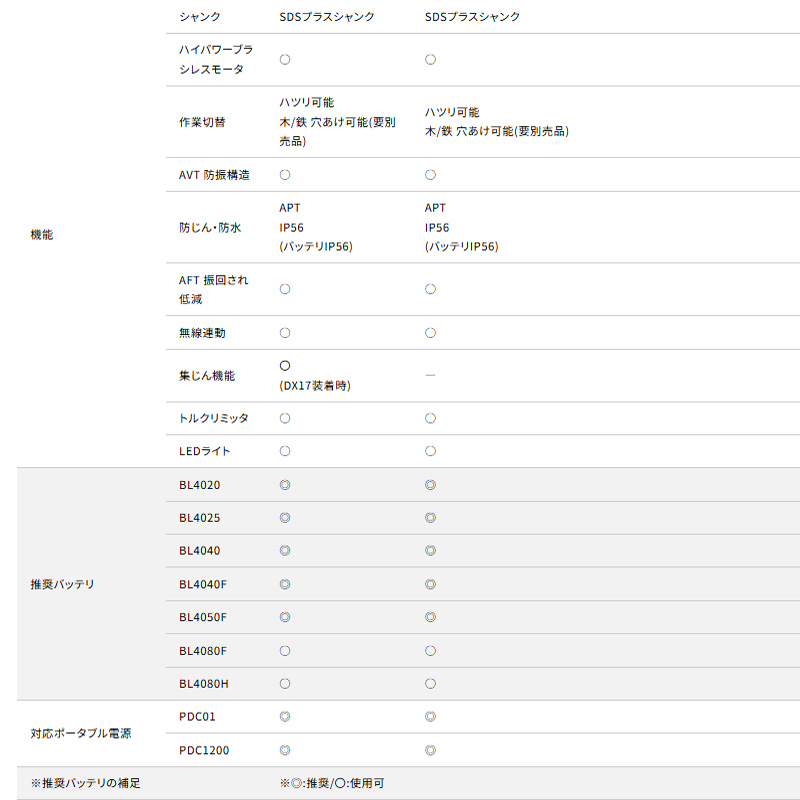Screen dimensions: 800x800
Task: Click the double circle for PDC01, first product column
Action: click(x=285, y=717)
